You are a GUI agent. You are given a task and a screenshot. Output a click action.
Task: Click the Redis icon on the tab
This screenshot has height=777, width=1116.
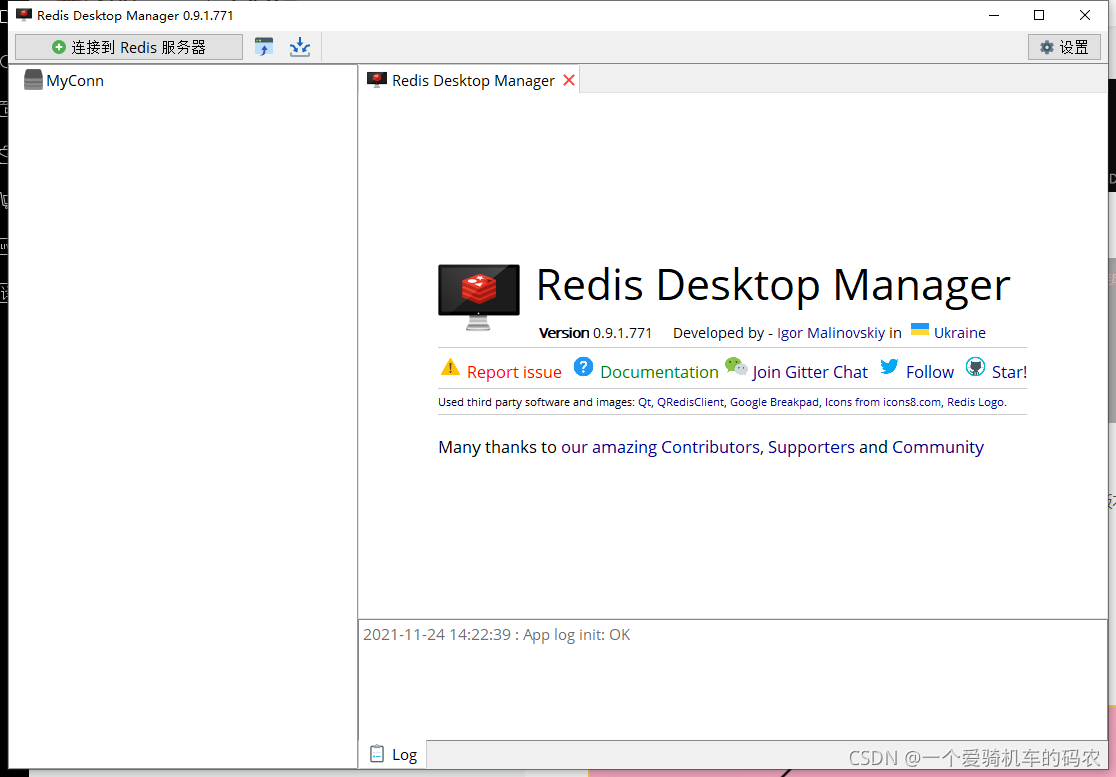[377, 80]
